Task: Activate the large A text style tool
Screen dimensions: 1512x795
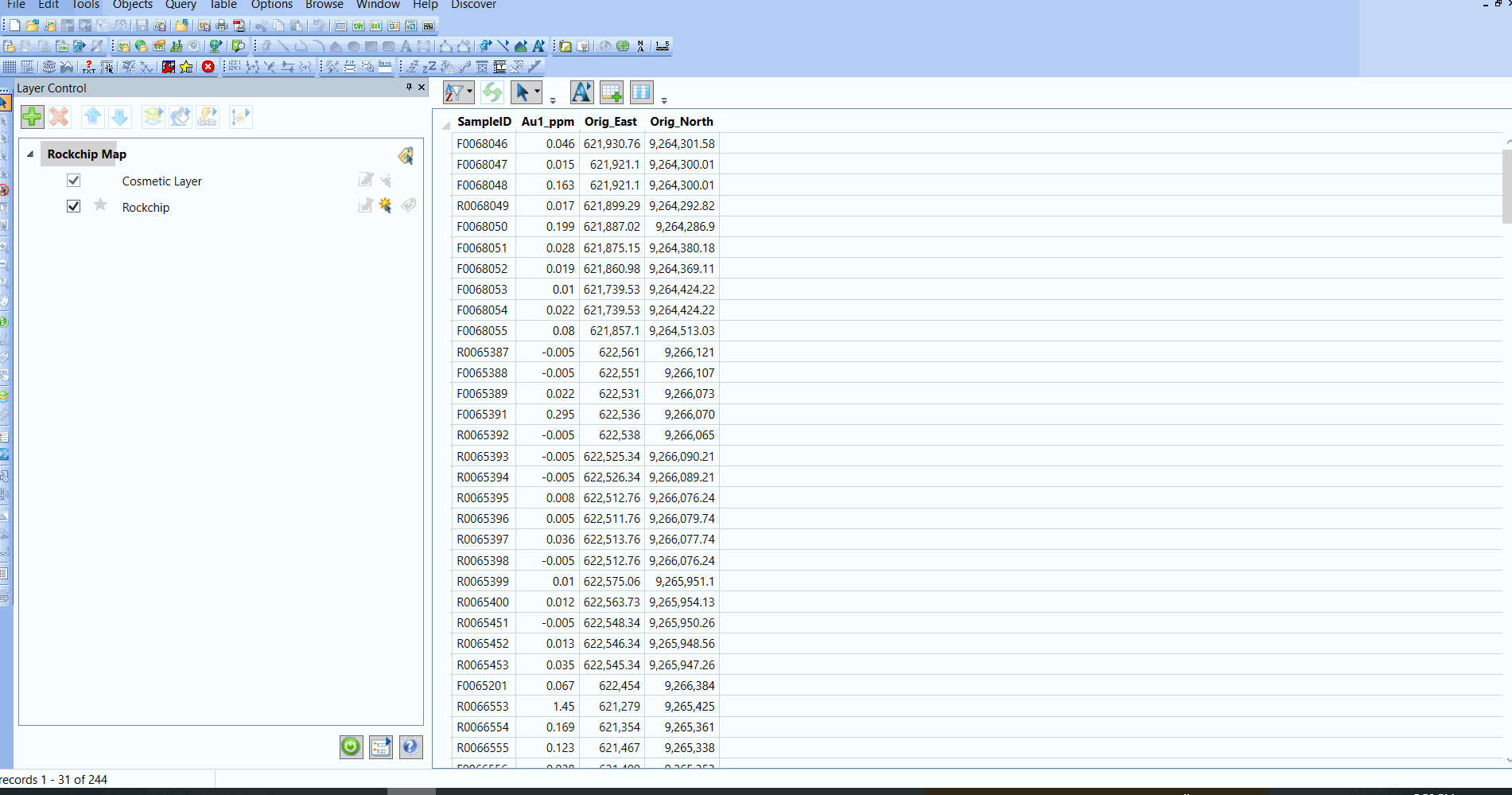Action: pos(581,92)
